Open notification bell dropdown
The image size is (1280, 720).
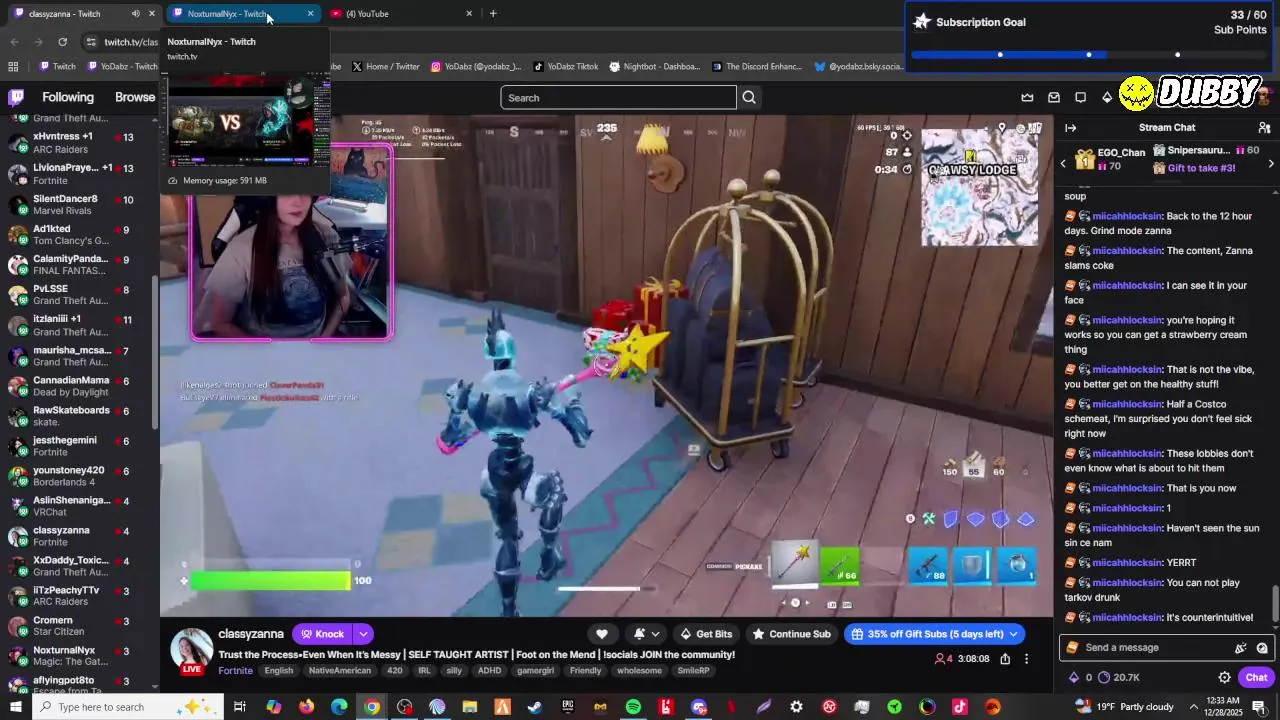(645, 634)
